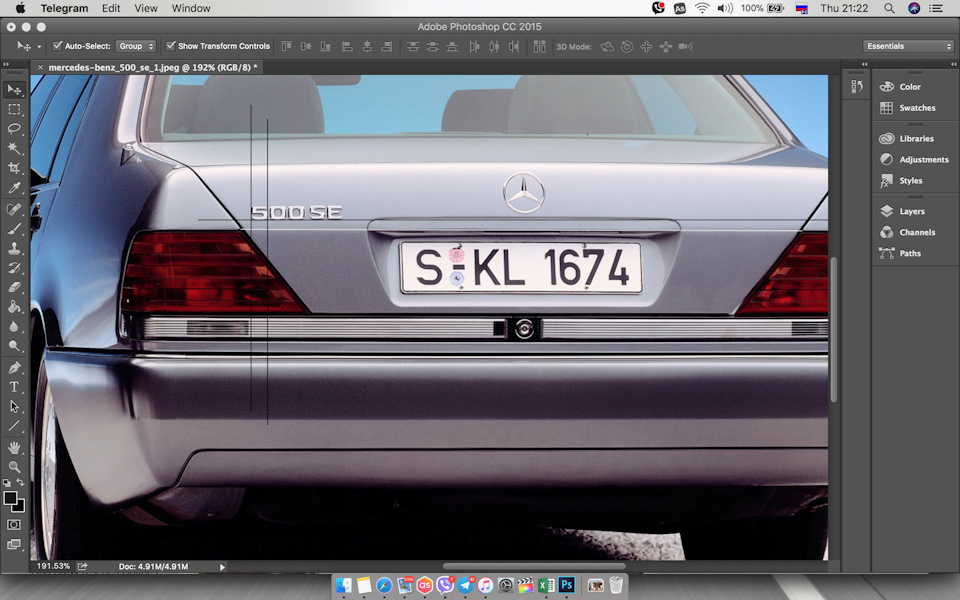
Task: Open the Auto-Select Group dropdown
Action: [x=136, y=46]
